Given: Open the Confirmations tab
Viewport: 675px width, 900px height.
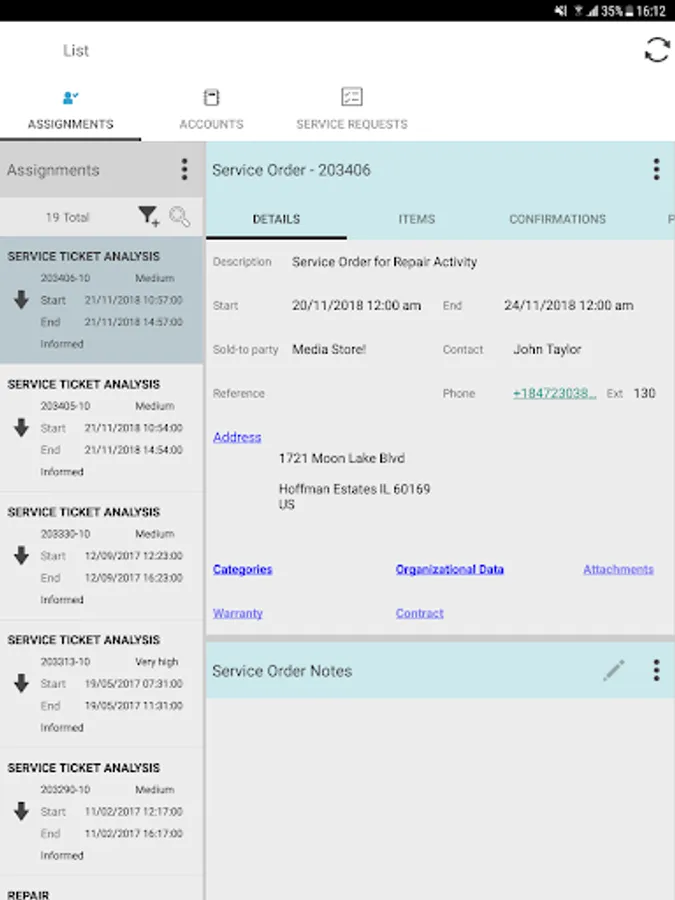Looking at the screenshot, I should pos(557,219).
